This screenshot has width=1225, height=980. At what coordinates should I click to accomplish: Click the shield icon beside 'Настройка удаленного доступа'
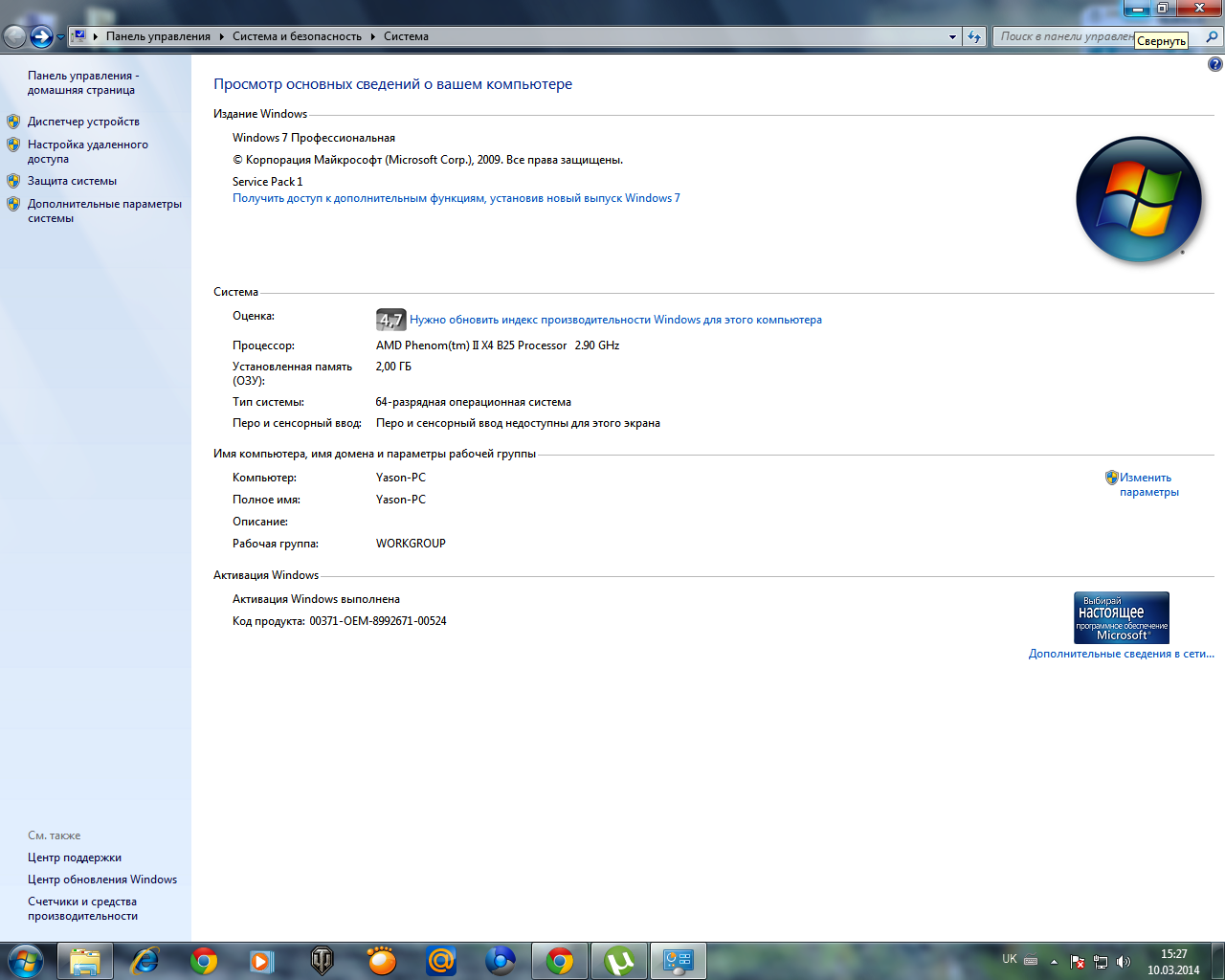[x=13, y=145]
